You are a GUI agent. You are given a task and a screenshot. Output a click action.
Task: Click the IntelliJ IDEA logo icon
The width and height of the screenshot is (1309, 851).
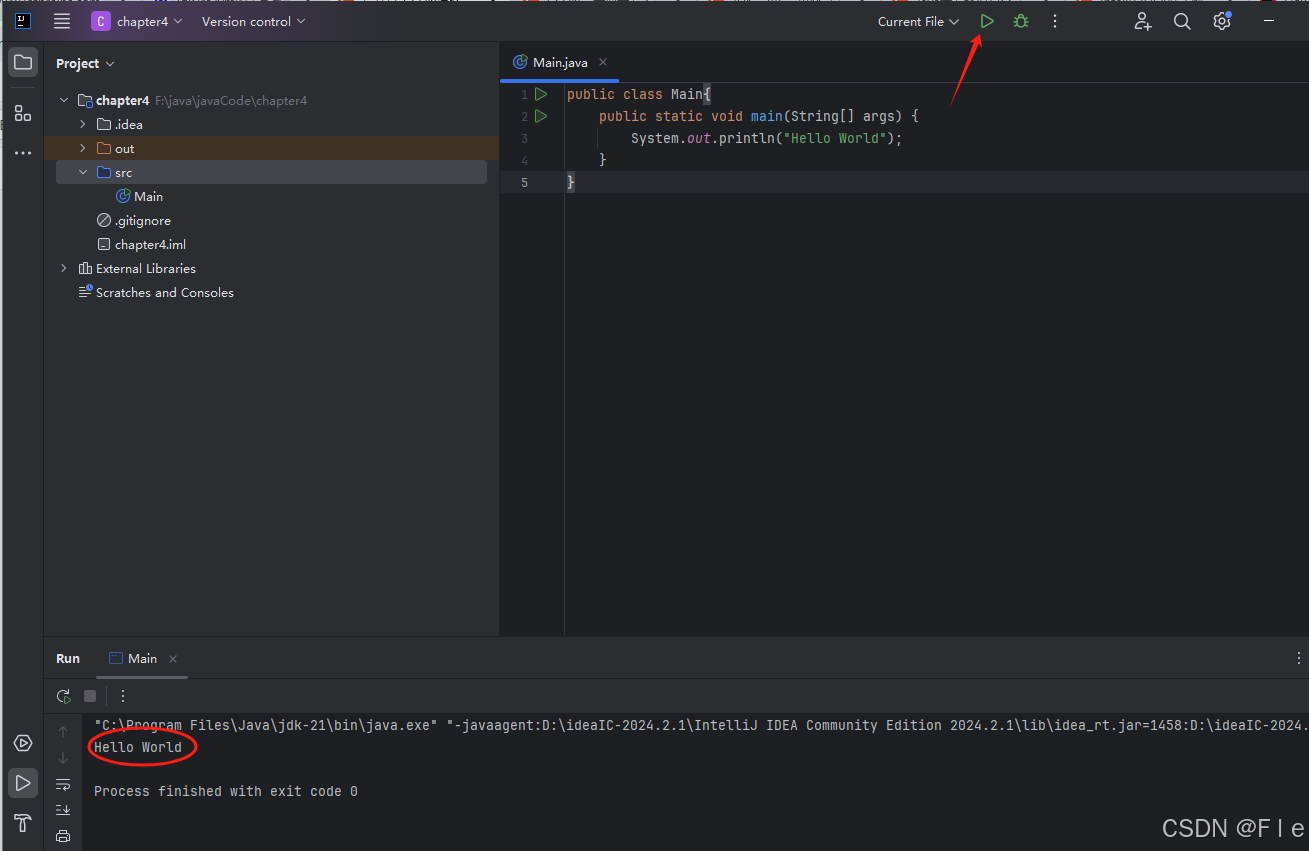click(x=23, y=21)
